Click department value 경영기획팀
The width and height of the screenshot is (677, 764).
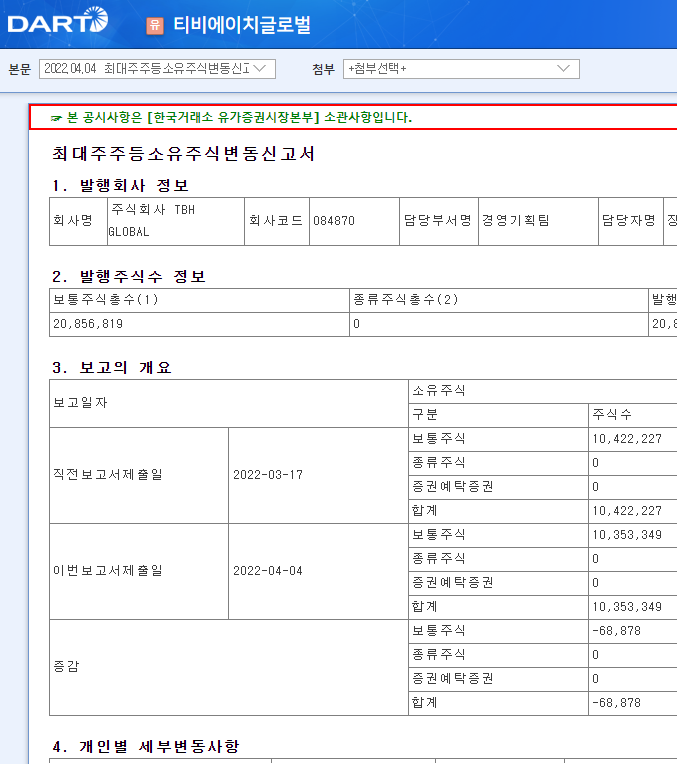pyautogui.click(x=516, y=221)
